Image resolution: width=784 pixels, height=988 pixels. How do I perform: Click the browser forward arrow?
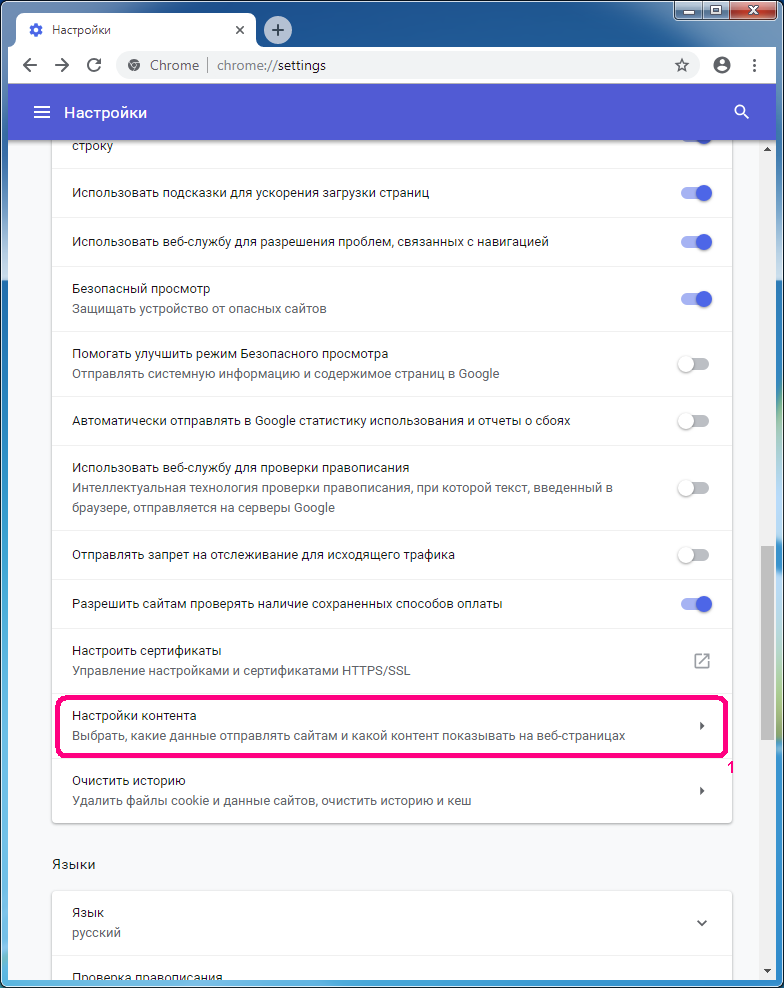click(x=62, y=65)
